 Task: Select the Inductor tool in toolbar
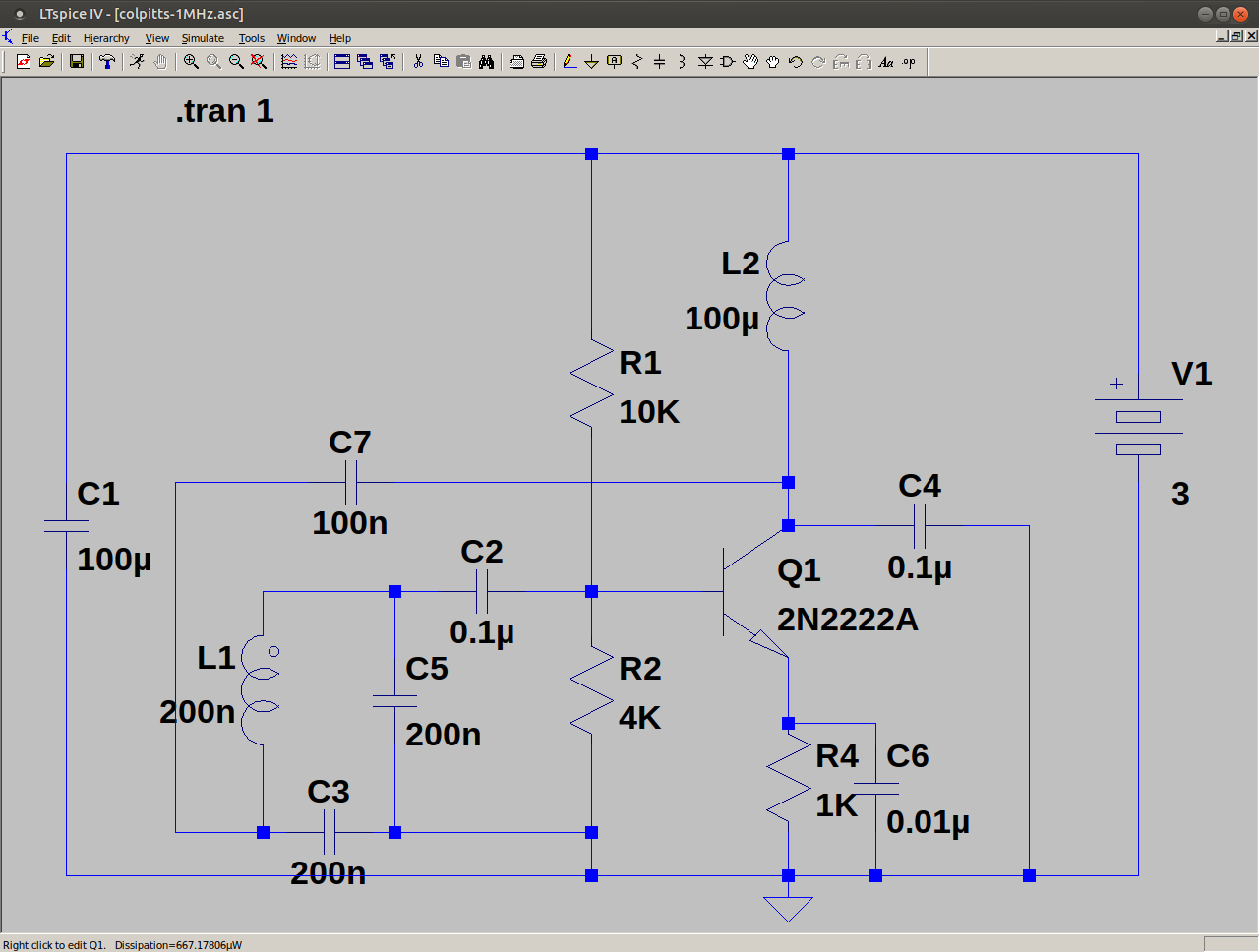point(683,61)
